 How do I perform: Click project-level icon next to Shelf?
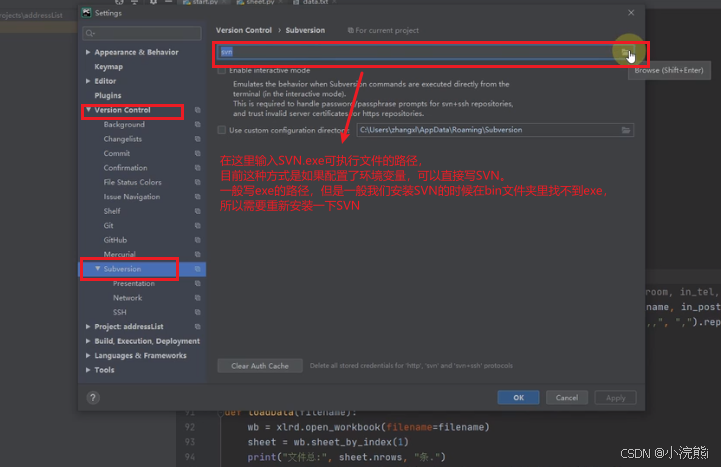[x=198, y=211]
